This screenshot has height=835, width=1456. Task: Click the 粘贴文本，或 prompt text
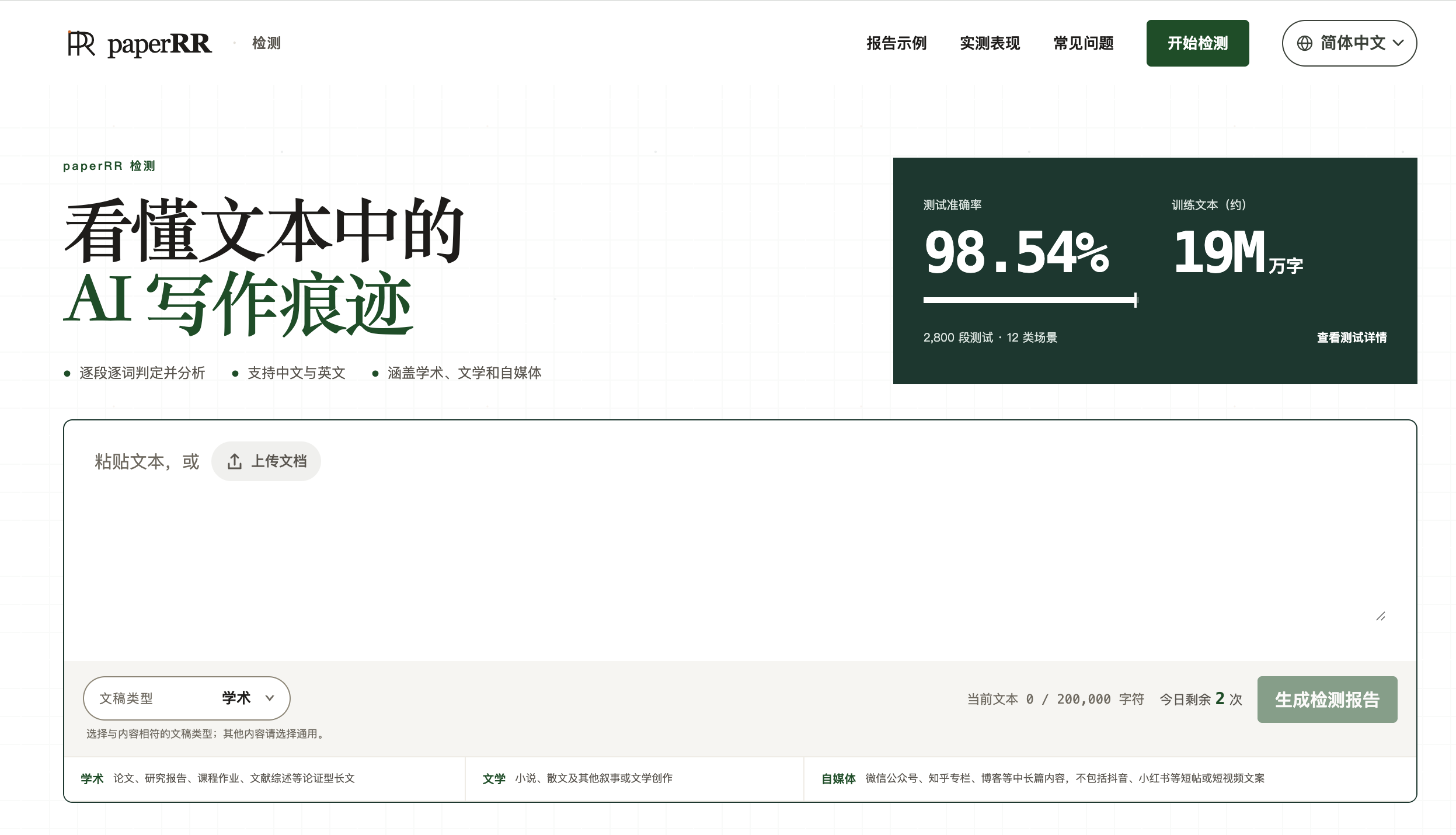147,461
